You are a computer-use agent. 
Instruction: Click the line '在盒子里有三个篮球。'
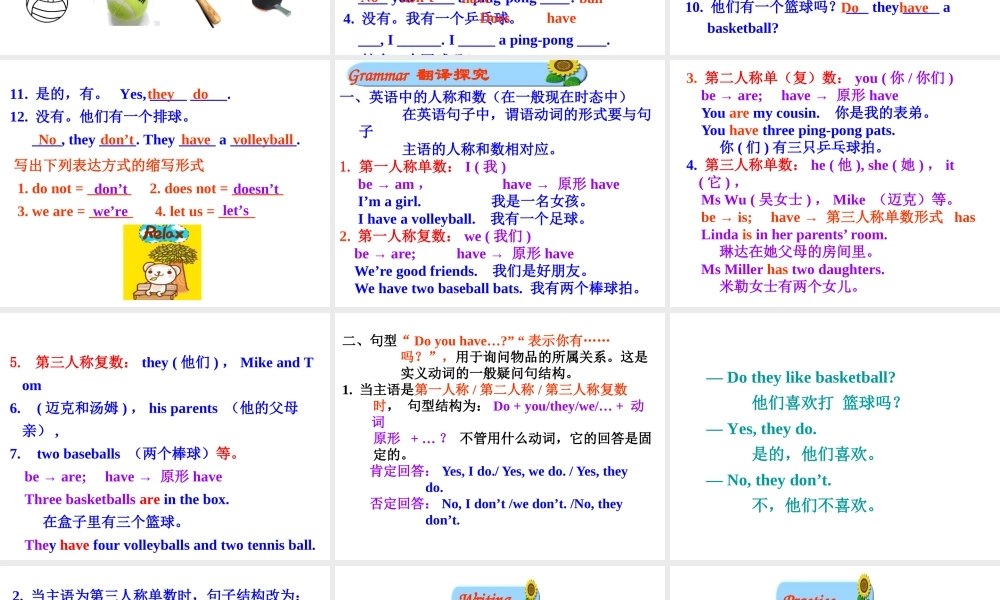click(113, 522)
